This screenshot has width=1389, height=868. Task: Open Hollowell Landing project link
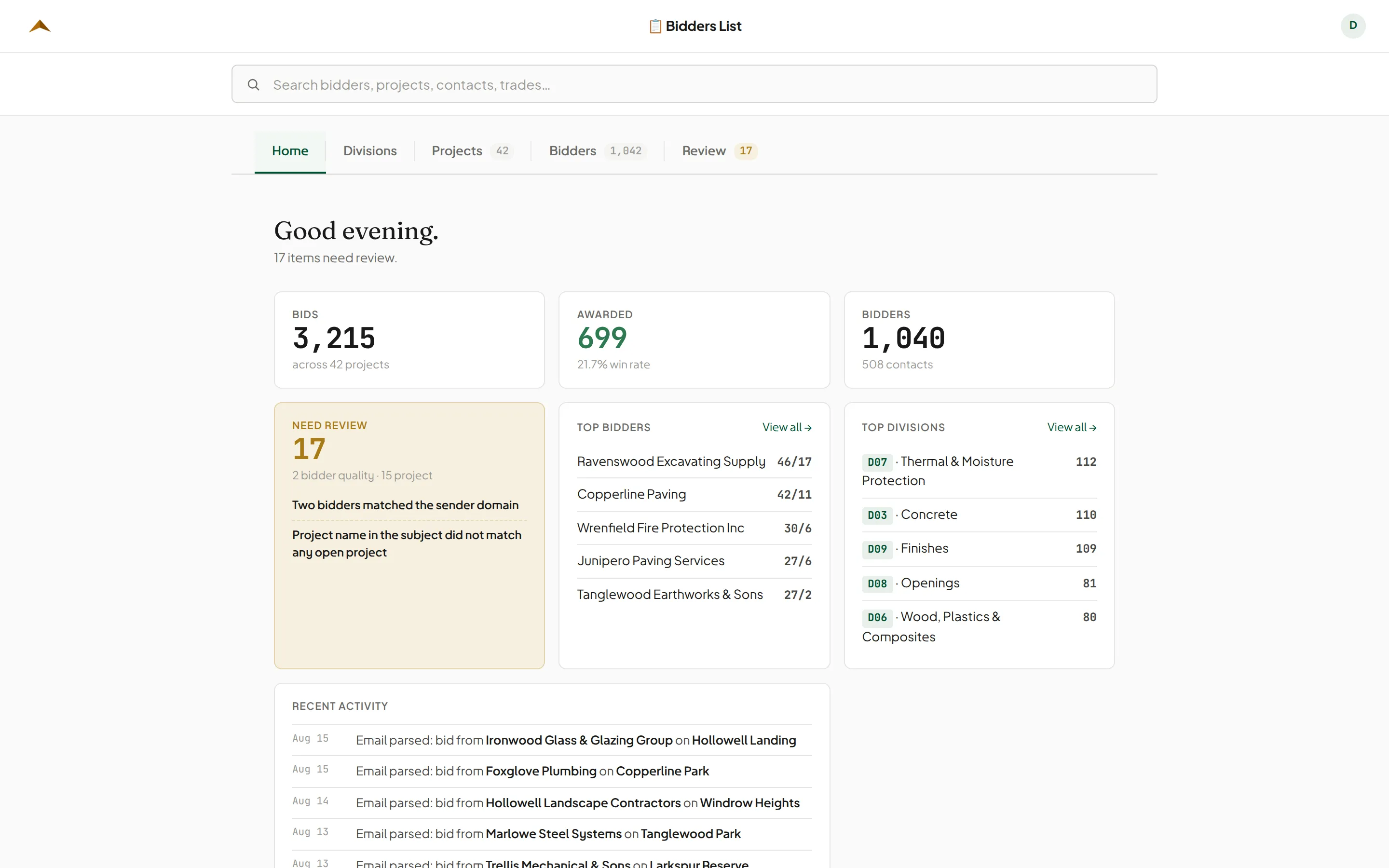coord(744,741)
